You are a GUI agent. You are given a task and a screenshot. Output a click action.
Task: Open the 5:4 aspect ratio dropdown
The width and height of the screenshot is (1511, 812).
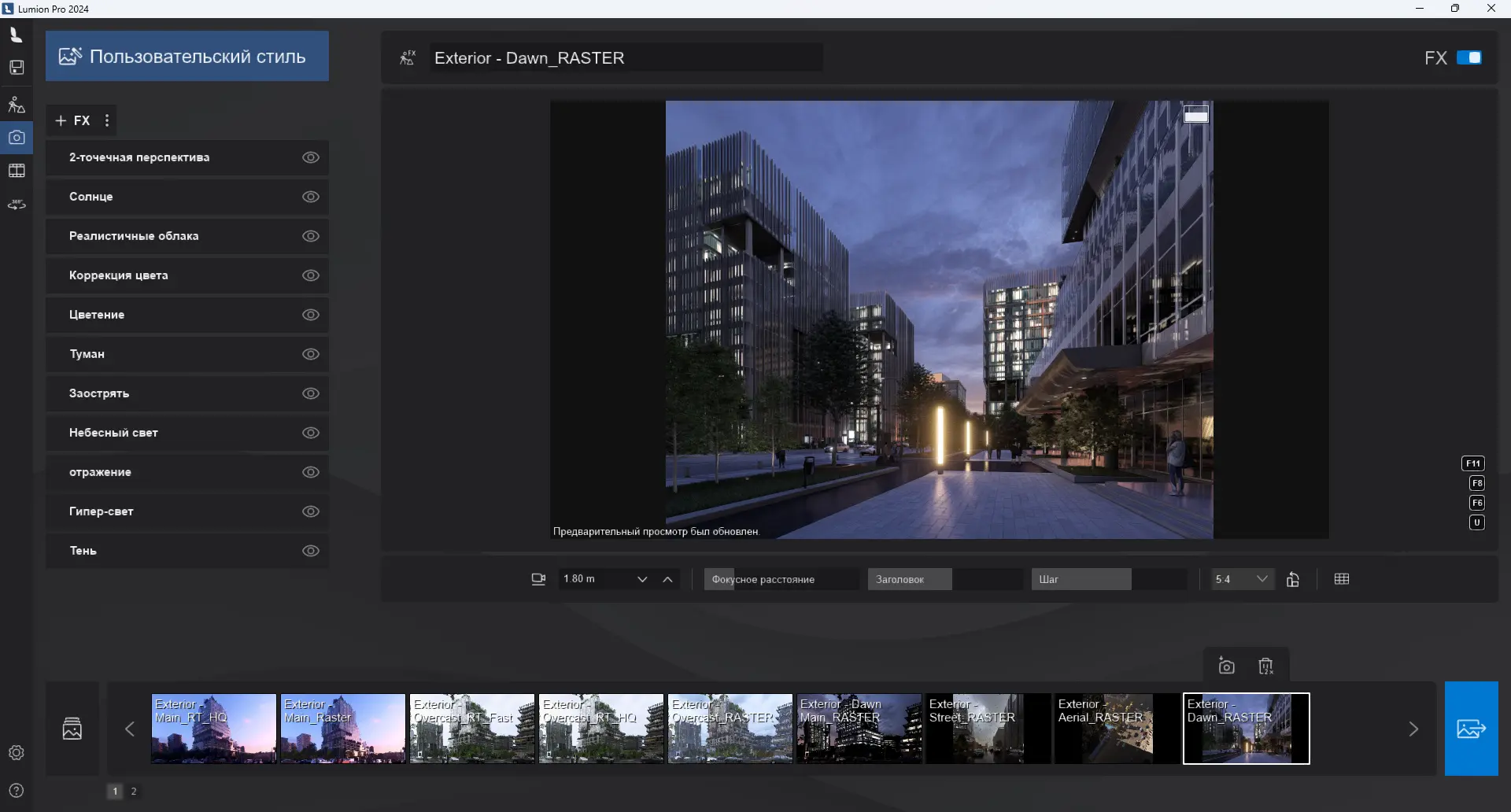1242,579
